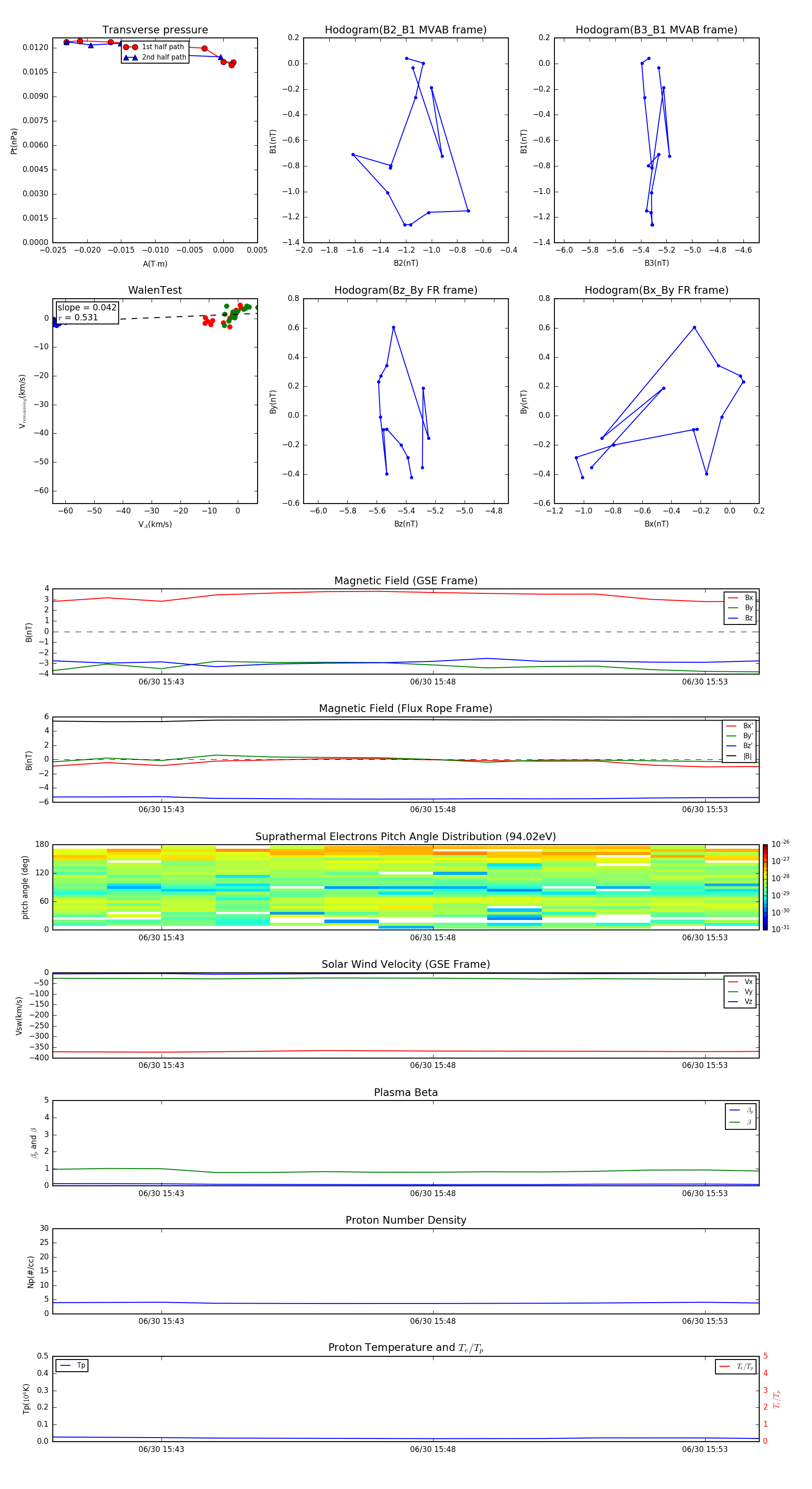Click the 'Hodogram(Bx_By FR frame)' title
This screenshot has width=812, height=1489.
tap(656, 290)
